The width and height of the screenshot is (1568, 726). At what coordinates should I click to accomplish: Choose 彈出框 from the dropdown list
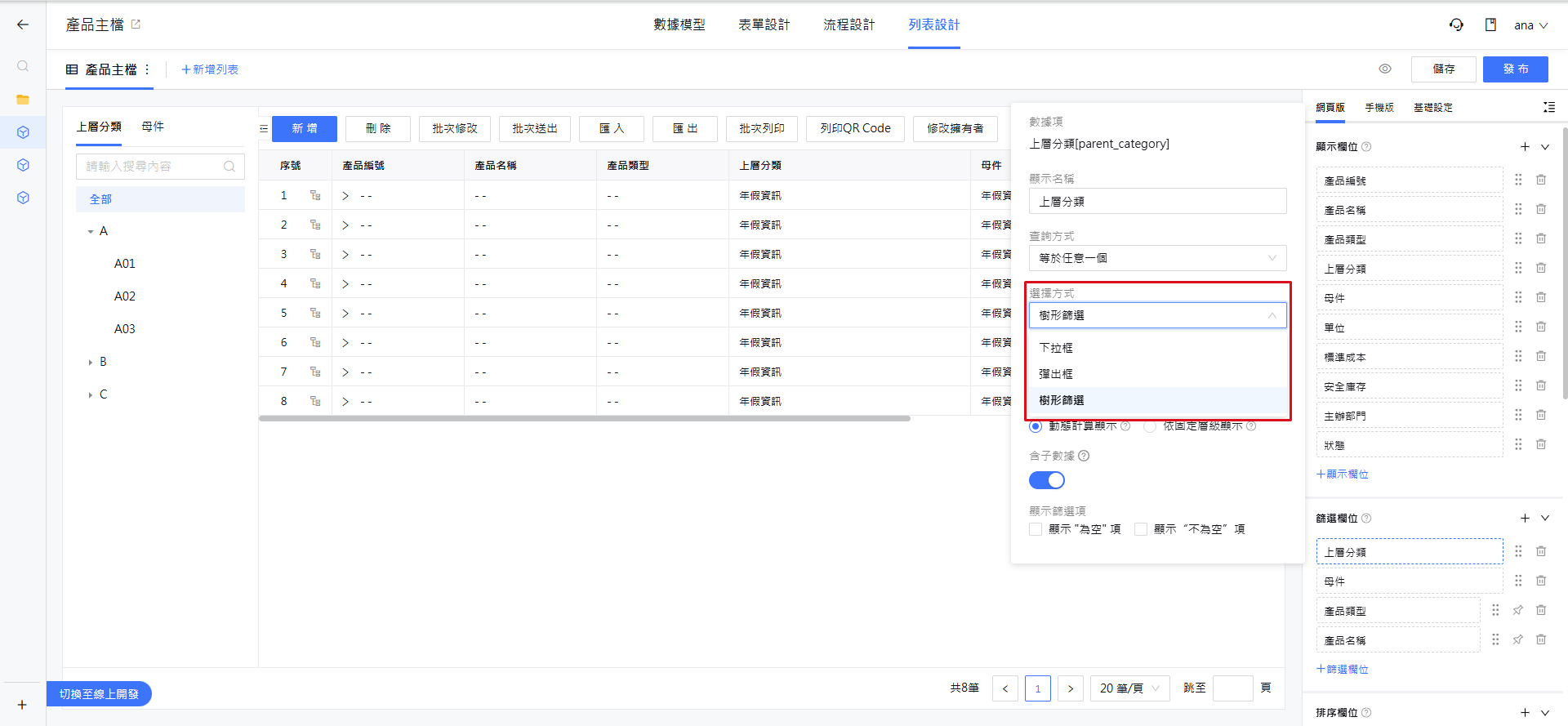click(x=1157, y=374)
